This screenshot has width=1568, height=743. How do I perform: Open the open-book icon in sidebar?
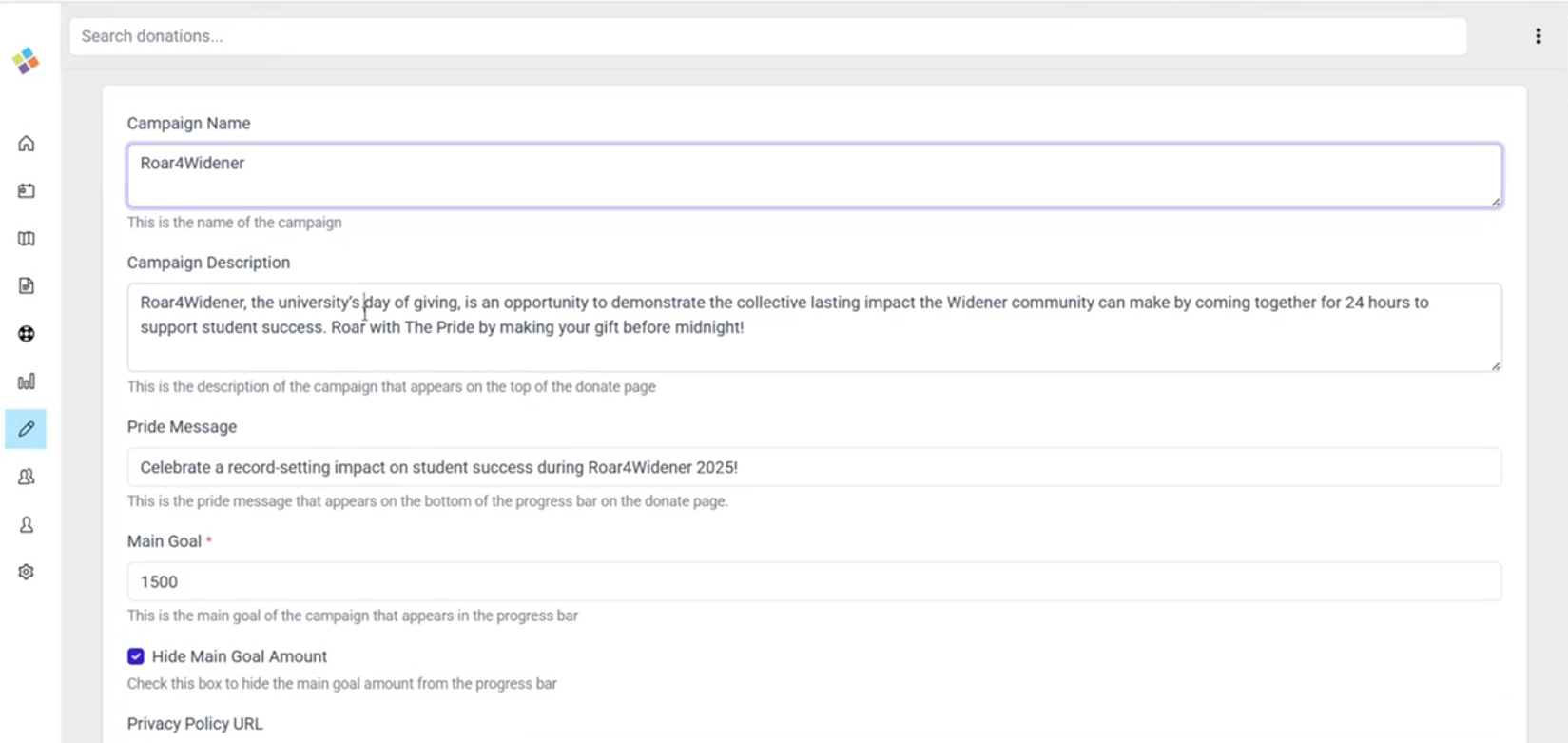coord(27,239)
